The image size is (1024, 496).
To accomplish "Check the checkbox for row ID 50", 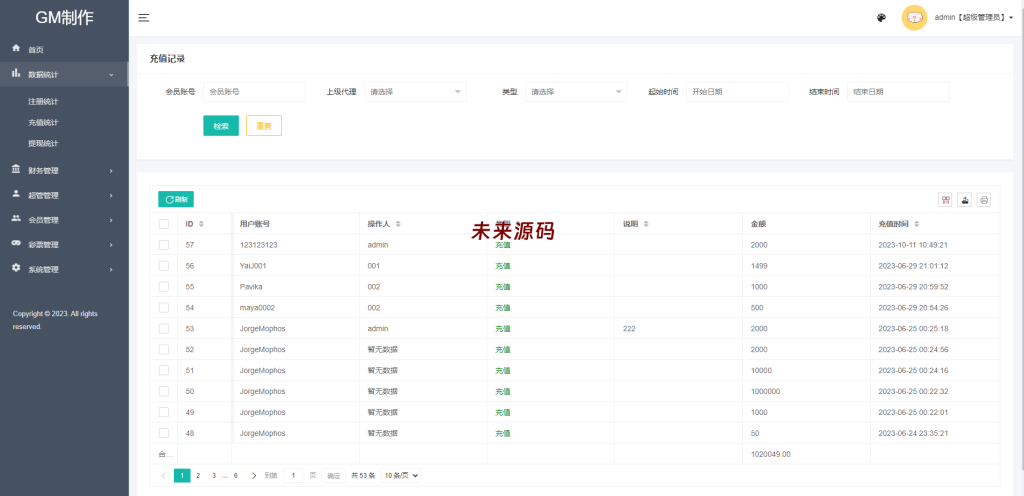I will [164, 391].
